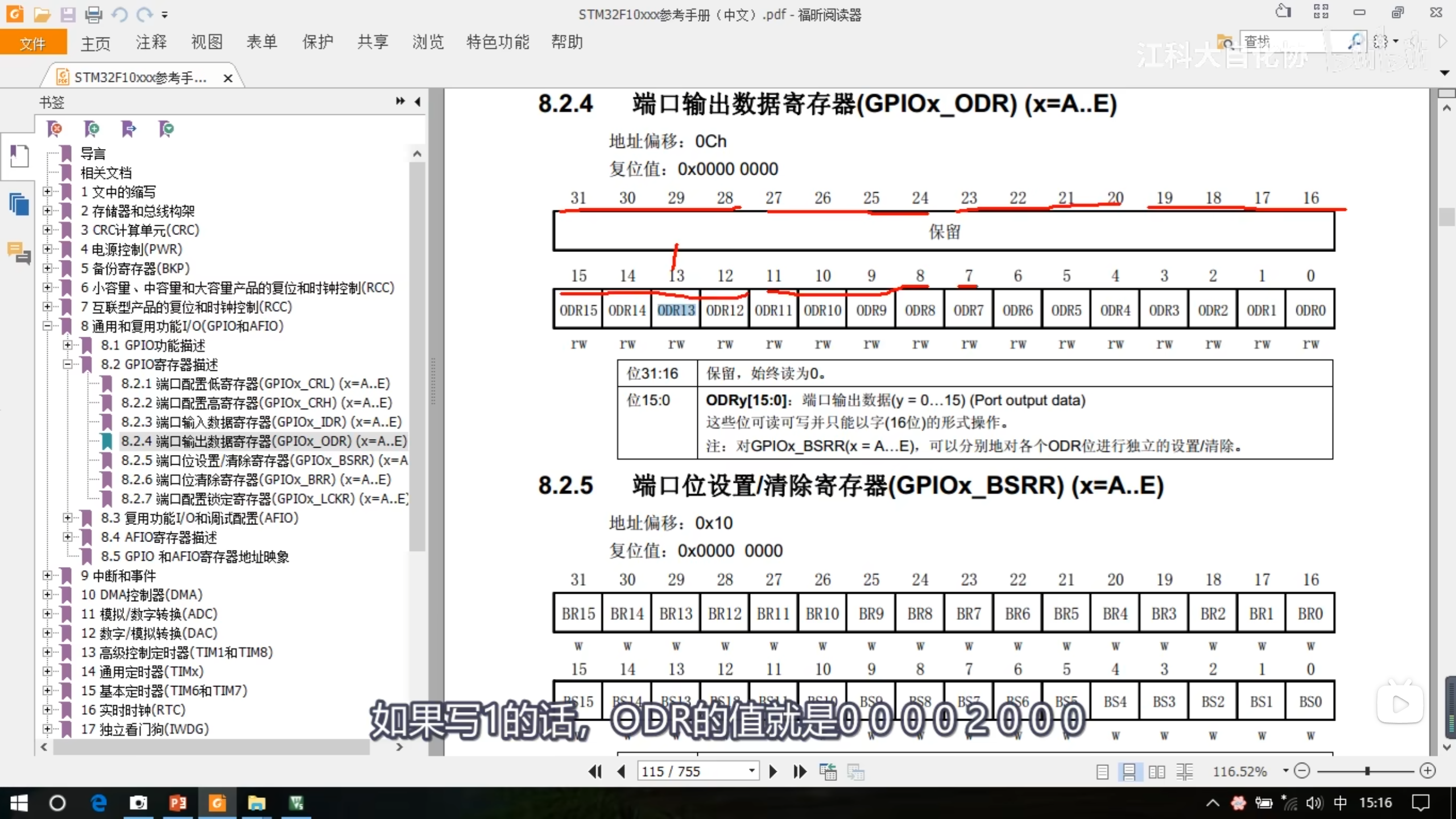
Task: Select the continuous page view mode
Action: click(1129, 772)
